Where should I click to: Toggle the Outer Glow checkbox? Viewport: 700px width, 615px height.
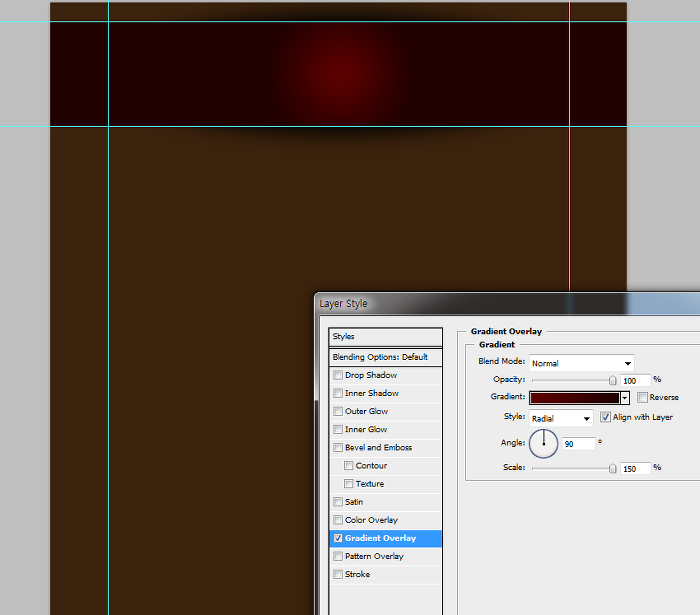[x=338, y=411]
